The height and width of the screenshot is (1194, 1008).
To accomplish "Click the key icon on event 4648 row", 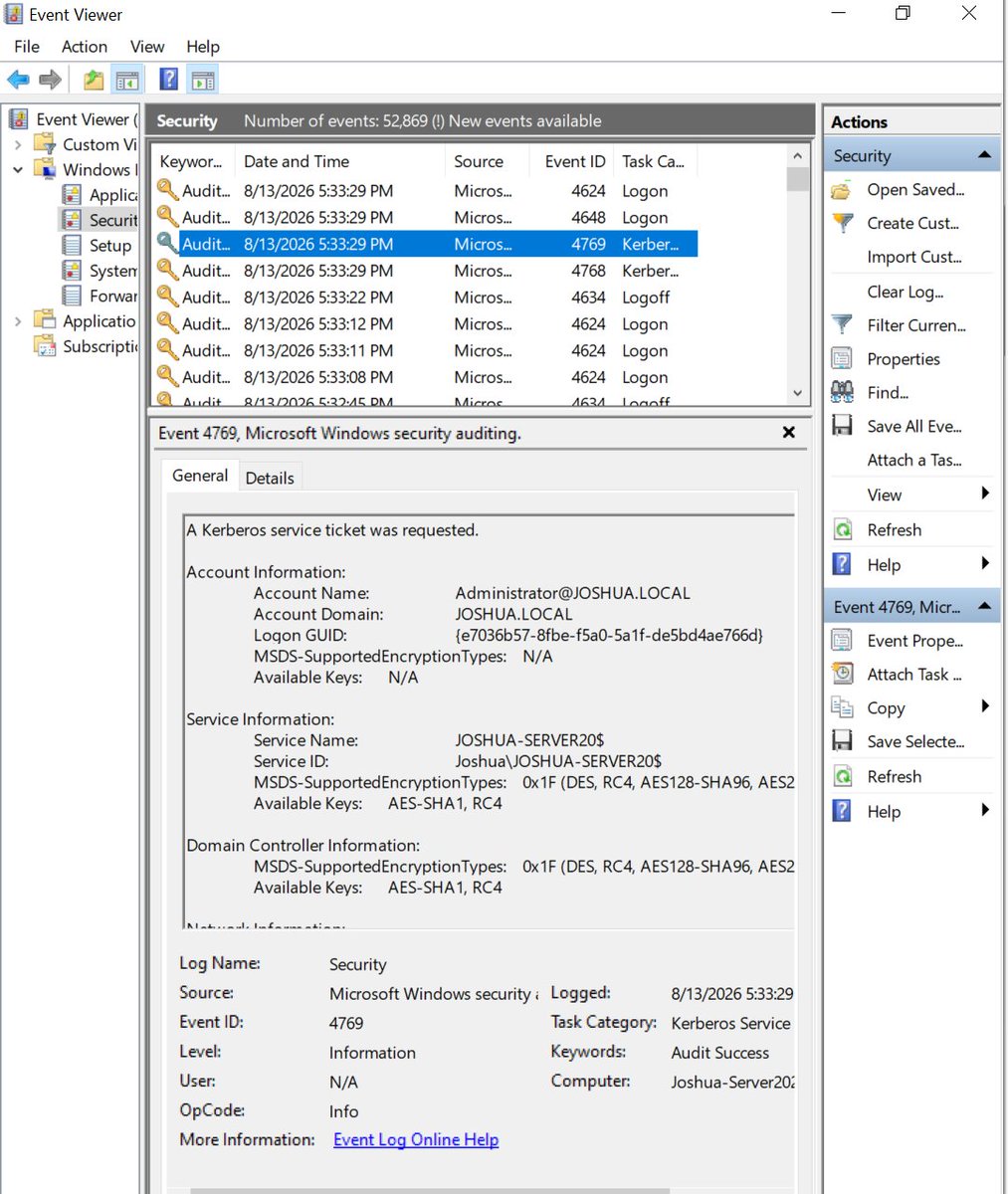I will [168, 217].
